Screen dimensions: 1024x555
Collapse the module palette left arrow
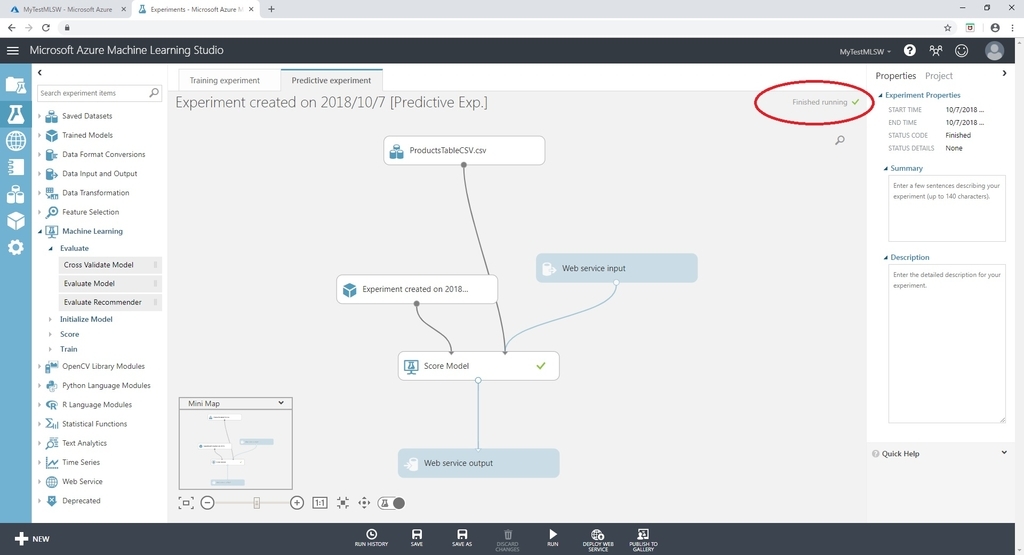(x=40, y=72)
